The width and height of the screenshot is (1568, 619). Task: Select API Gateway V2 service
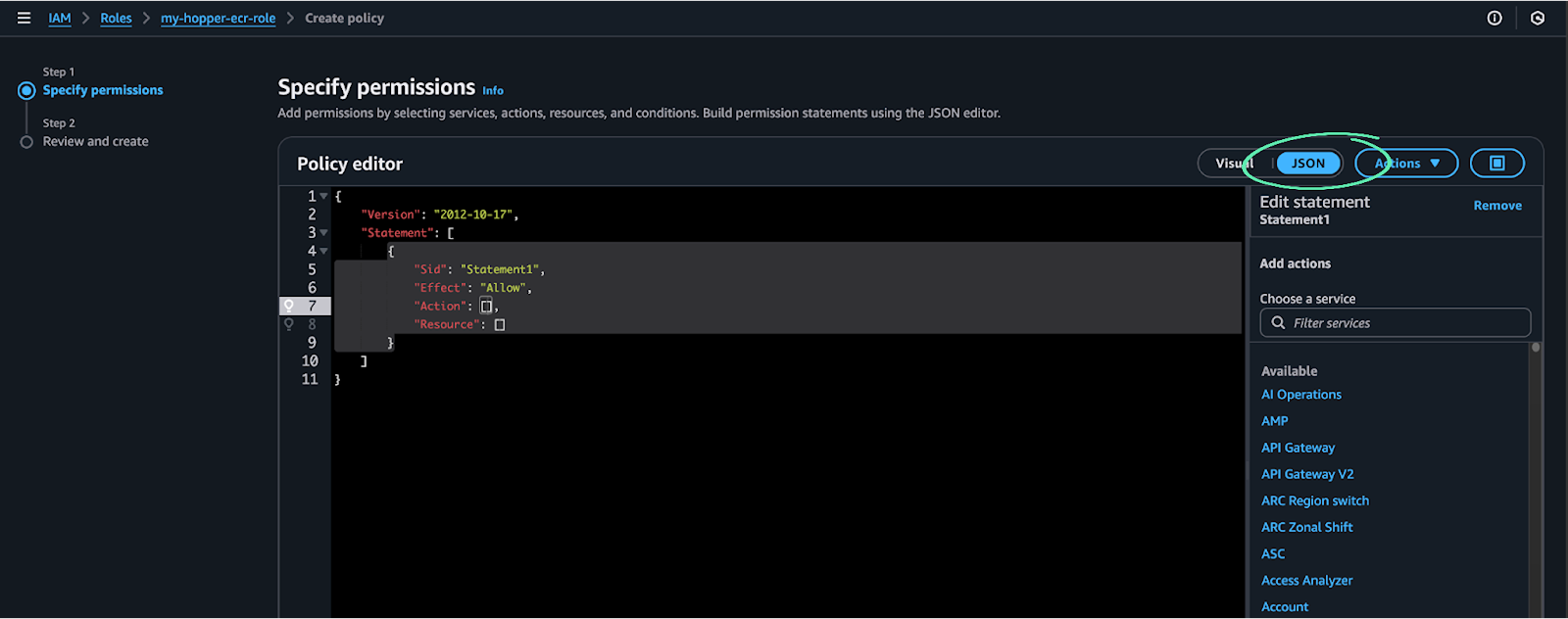coord(1307,474)
